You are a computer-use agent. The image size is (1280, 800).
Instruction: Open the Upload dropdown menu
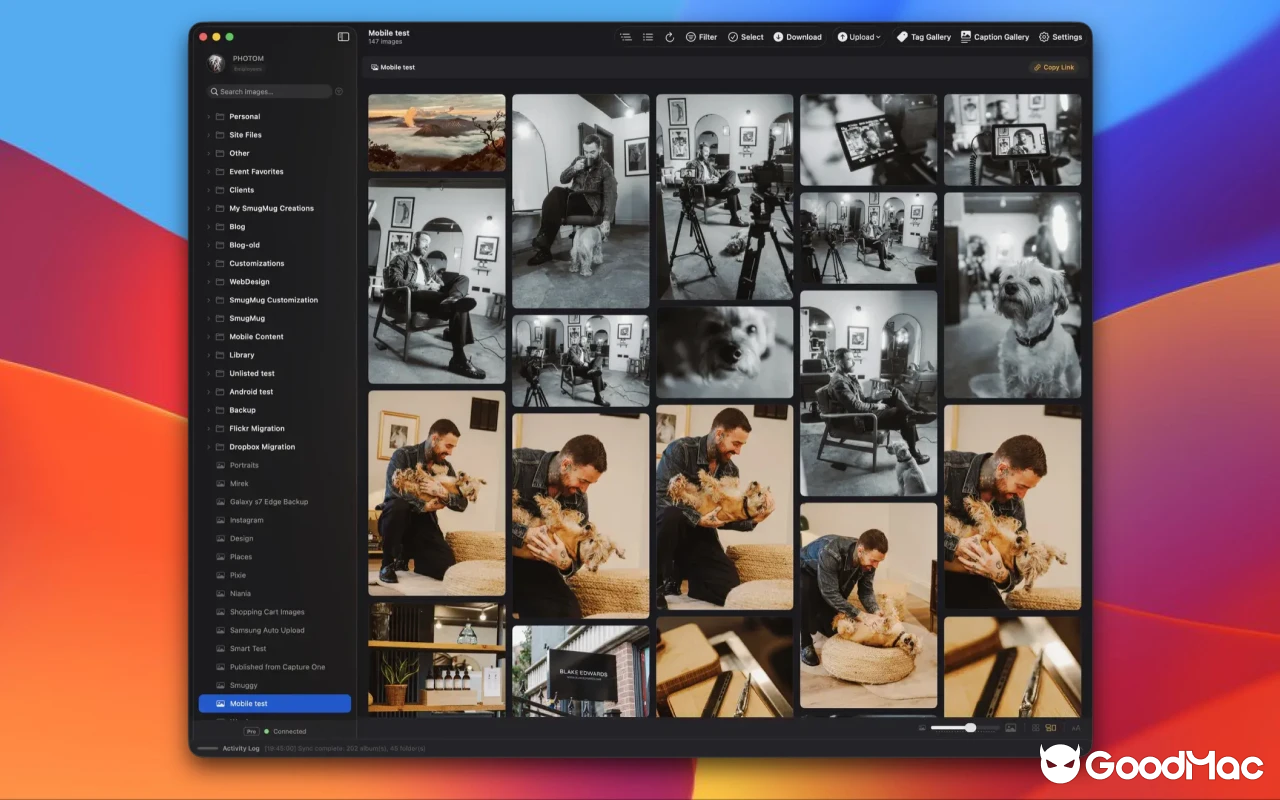[860, 37]
